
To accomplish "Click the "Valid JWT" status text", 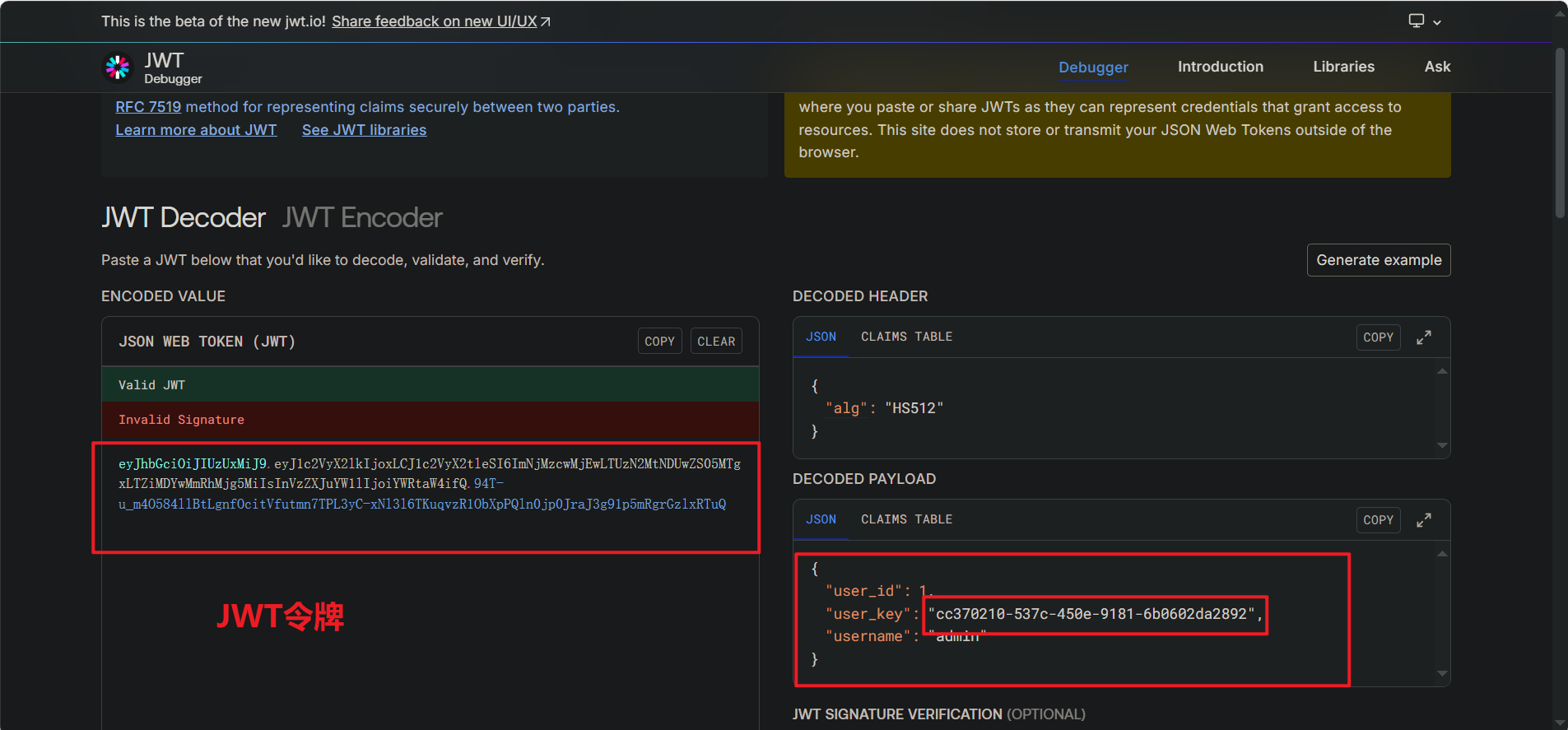I will [151, 385].
